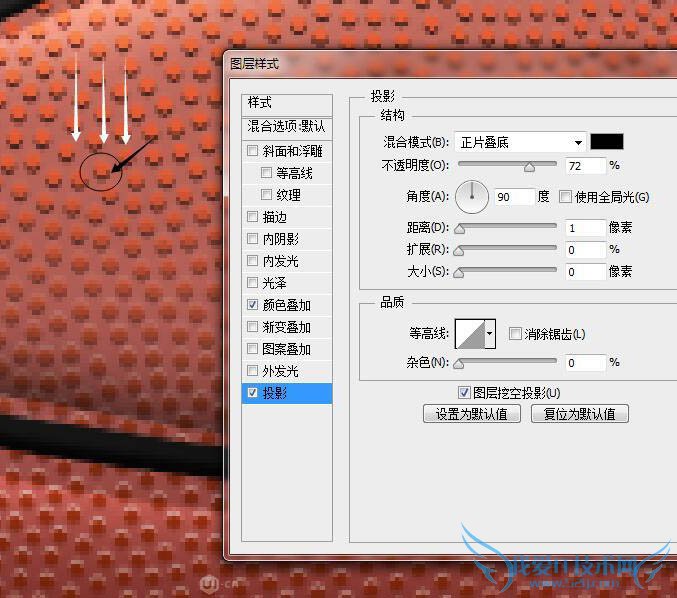Viewport: 677px width, 598px height.
Task: Click the distance (距离) value field
Action: (586, 228)
